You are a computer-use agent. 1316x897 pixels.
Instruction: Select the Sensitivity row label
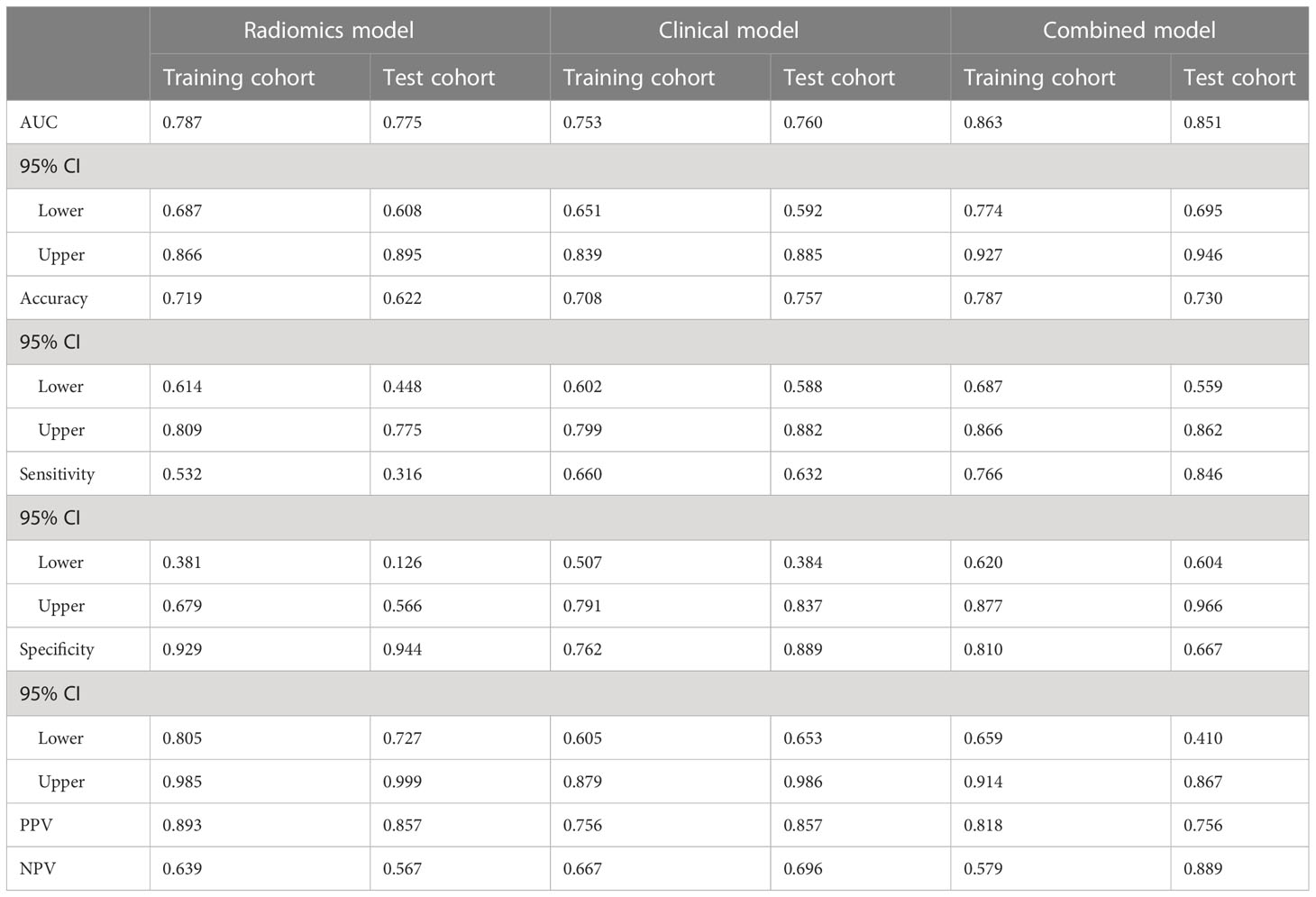(x=57, y=474)
